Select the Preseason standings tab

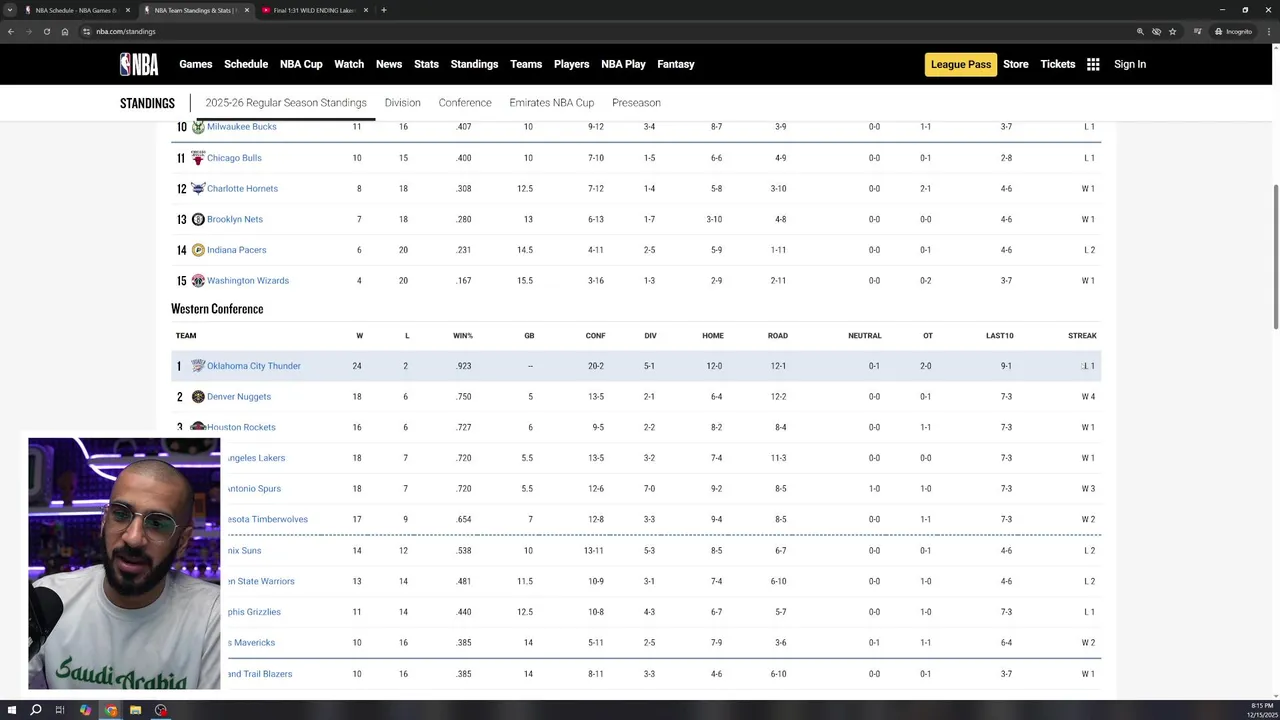(636, 103)
